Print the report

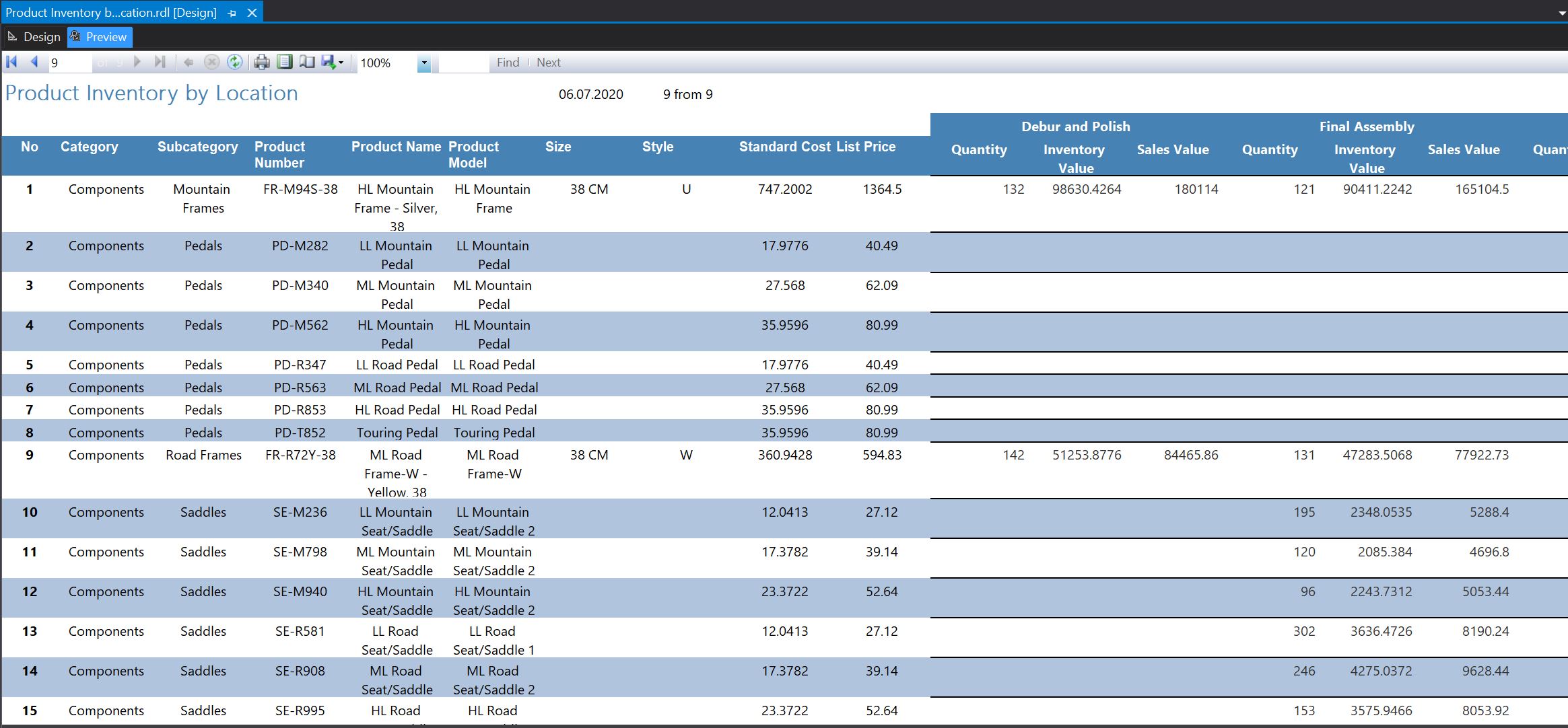point(262,62)
